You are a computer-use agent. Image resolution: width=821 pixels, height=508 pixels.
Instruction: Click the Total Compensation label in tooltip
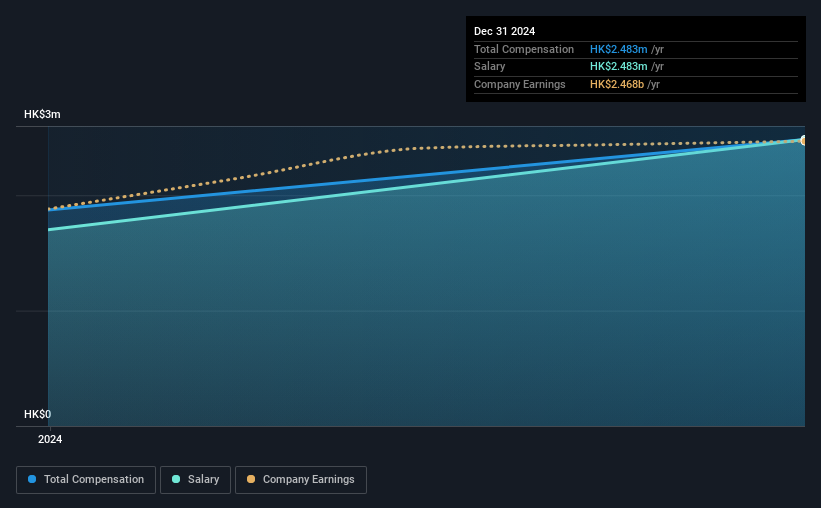(524, 49)
